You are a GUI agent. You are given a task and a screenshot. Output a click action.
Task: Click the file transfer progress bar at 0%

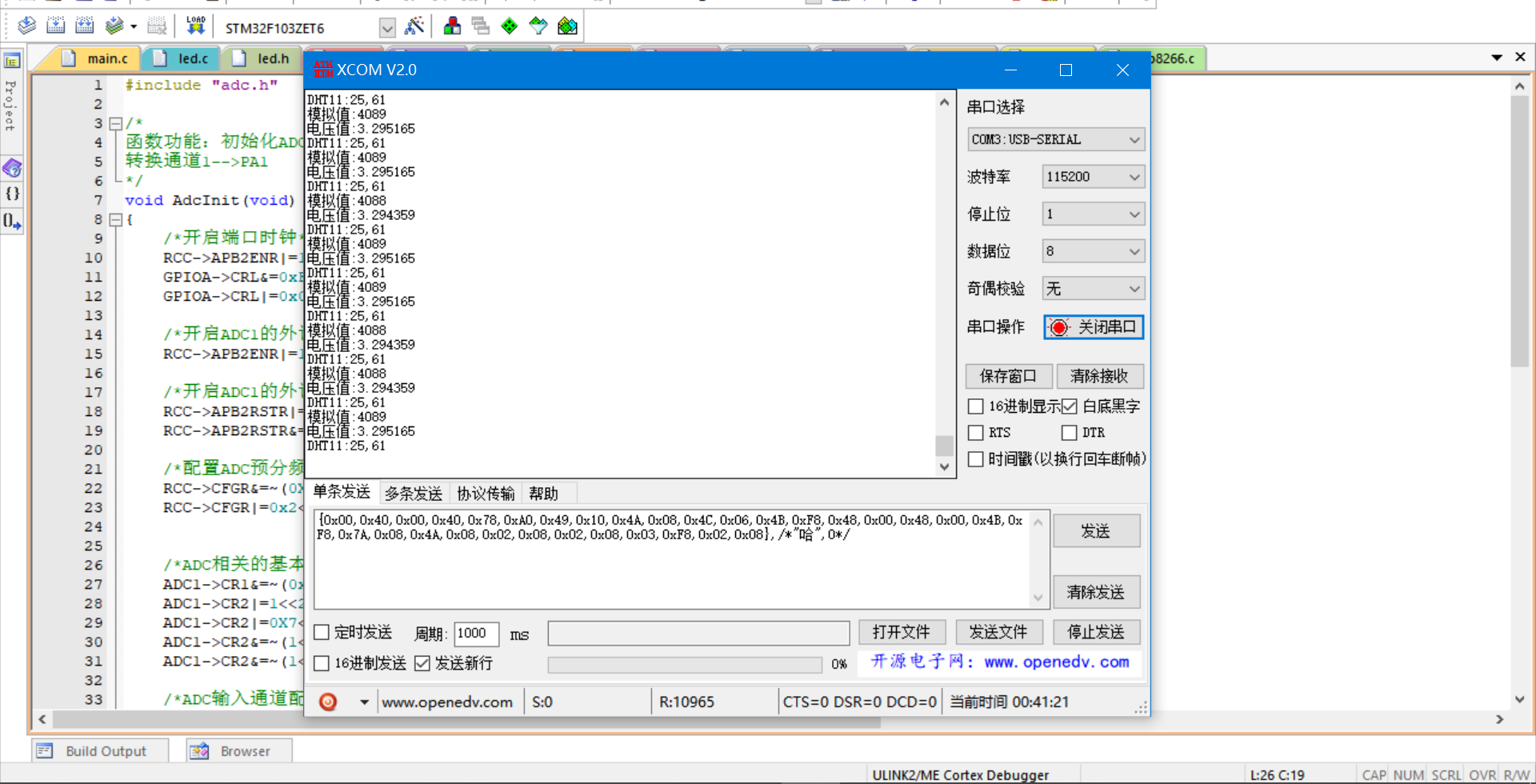pyautogui.click(x=684, y=663)
